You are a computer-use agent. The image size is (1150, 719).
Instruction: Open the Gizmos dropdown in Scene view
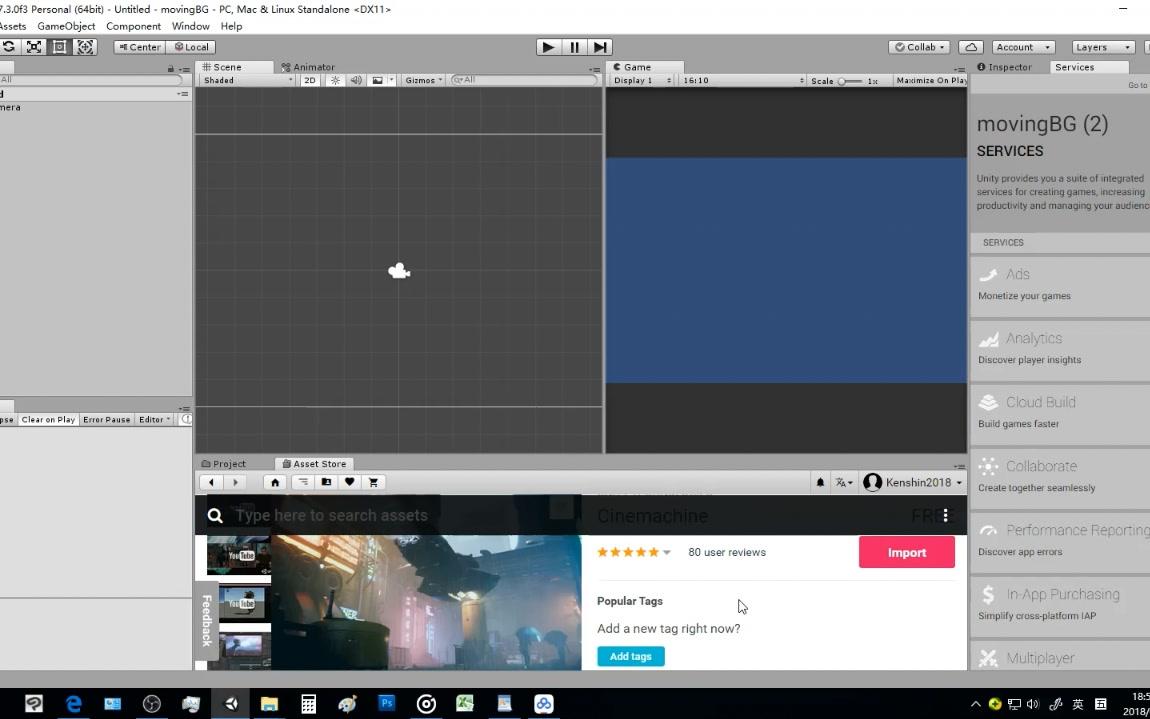[420, 80]
